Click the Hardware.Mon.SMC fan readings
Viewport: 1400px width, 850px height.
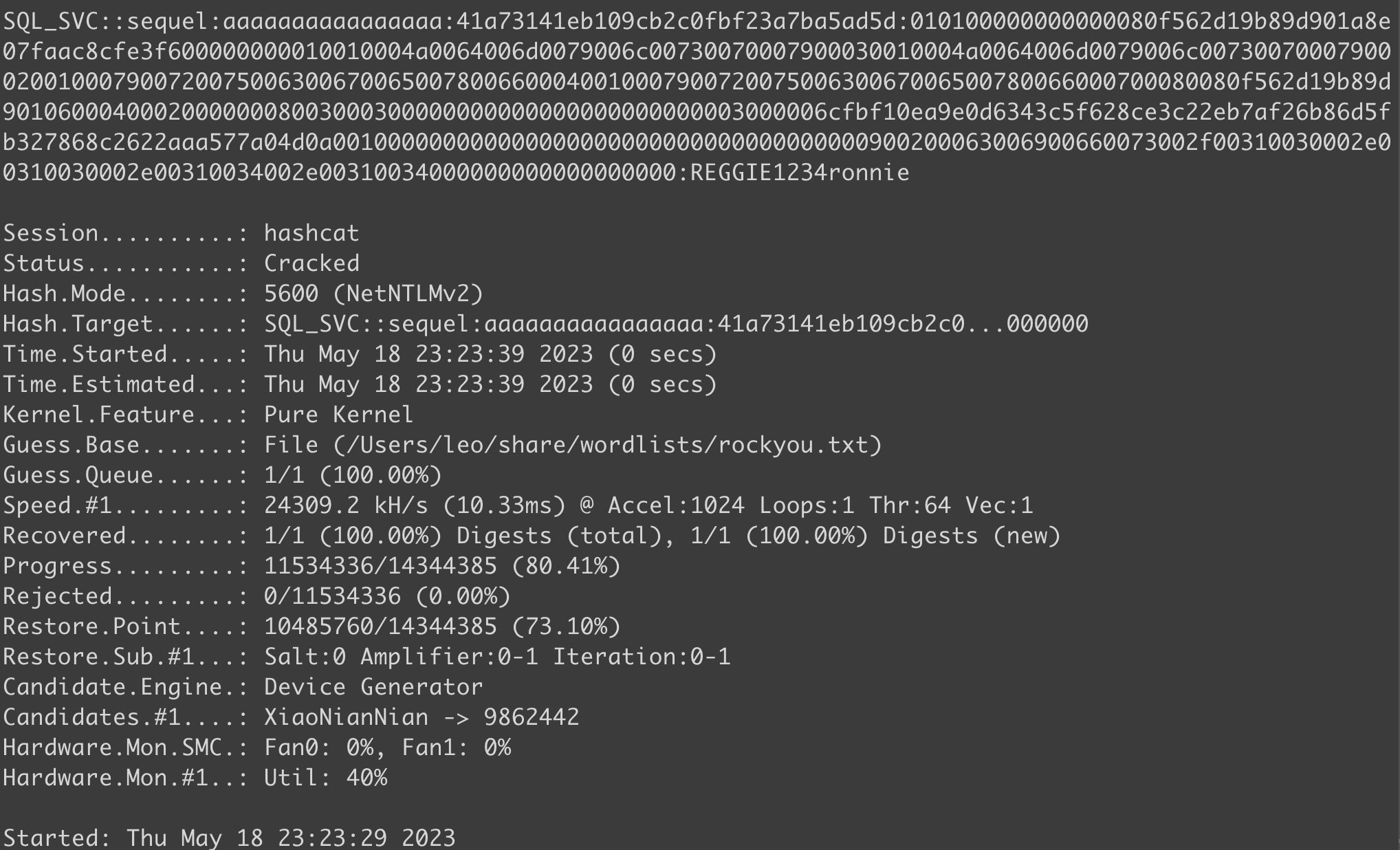(387, 747)
